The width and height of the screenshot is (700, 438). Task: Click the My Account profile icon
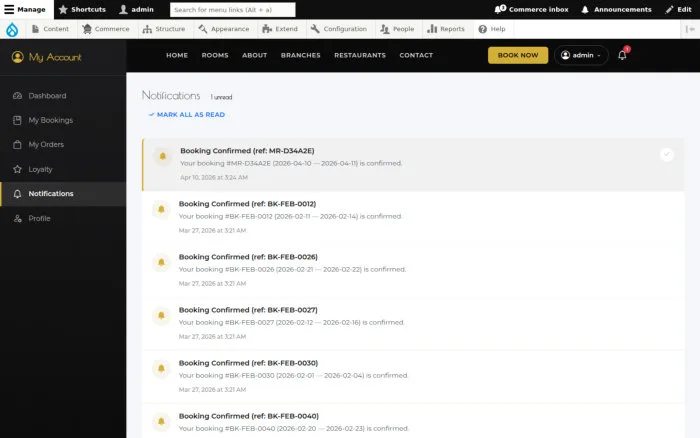tap(17, 57)
